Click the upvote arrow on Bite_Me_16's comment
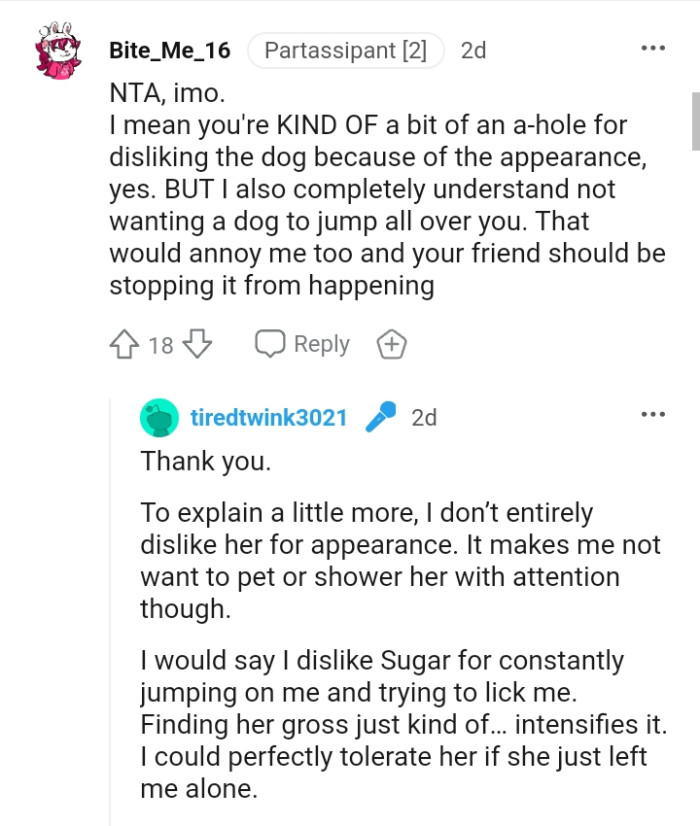The height and width of the screenshot is (826, 700). coord(124,343)
